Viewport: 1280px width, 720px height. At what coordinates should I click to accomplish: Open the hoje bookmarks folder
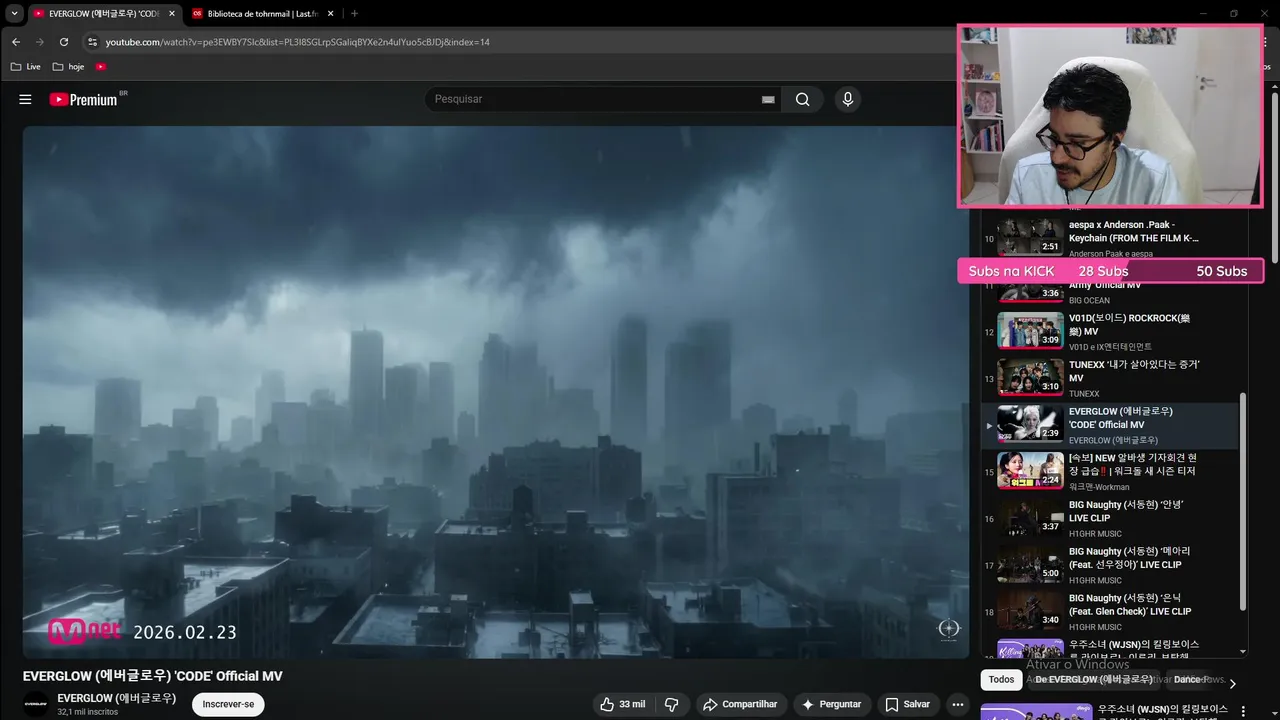pos(69,67)
